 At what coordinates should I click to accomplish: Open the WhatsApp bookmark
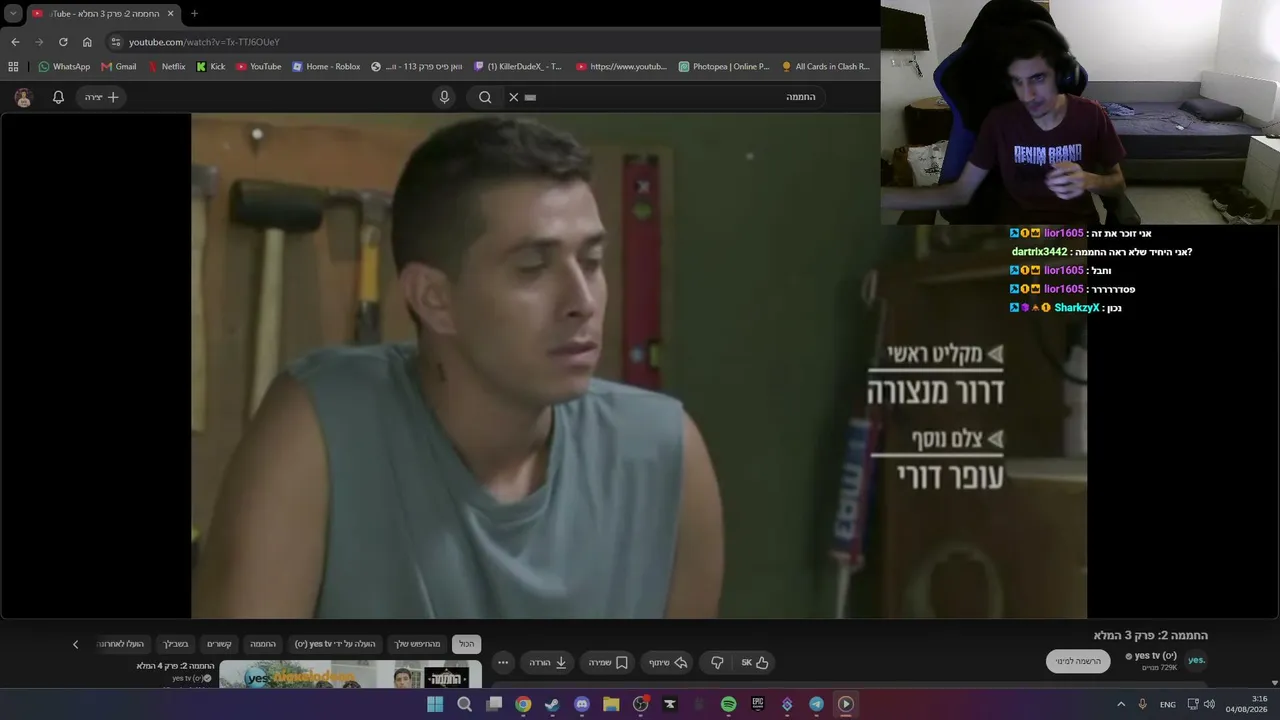(64, 67)
